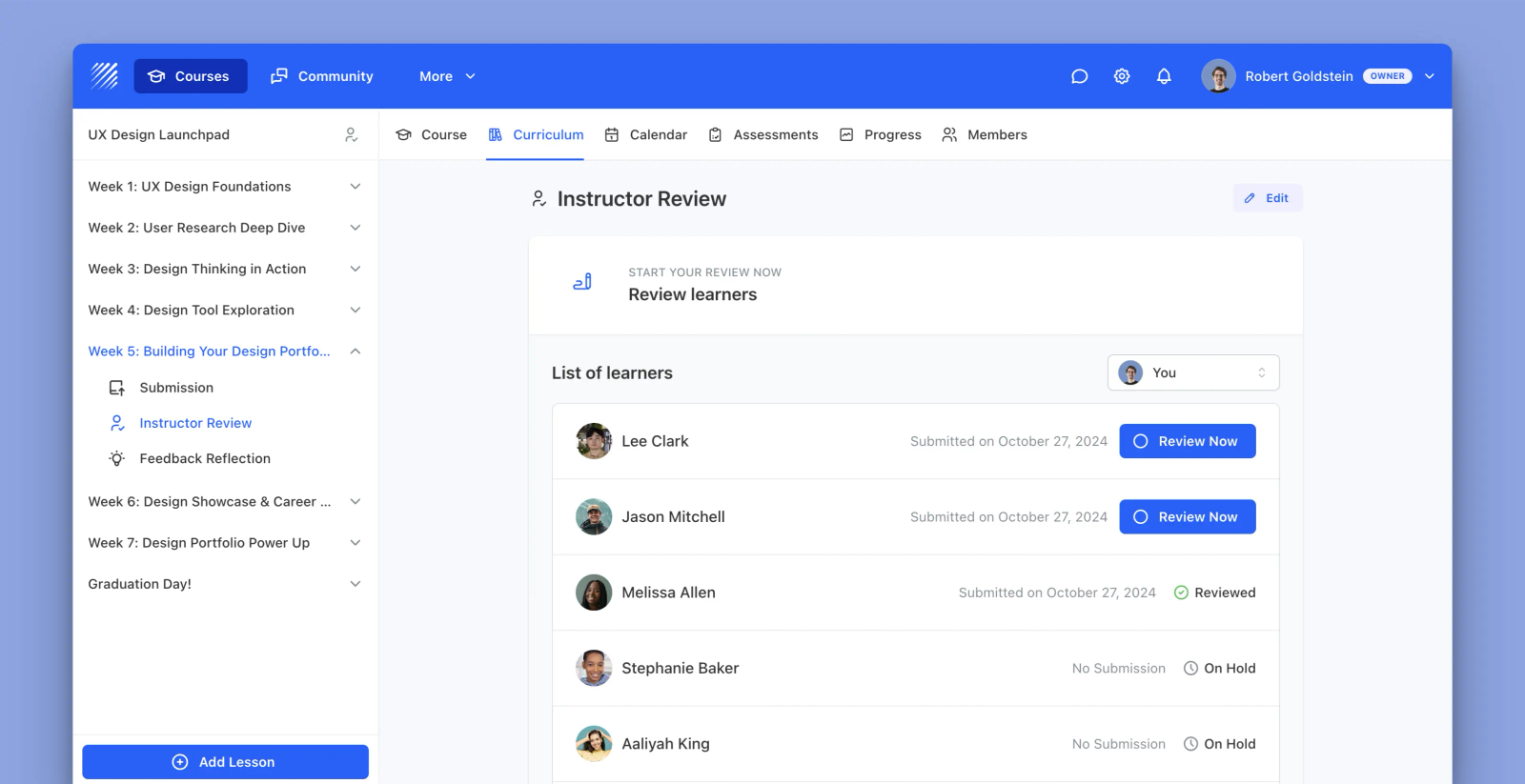Expand Week 7: Design Portfolio Power Up
Viewport: 1525px width, 784px height.
click(x=356, y=543)
